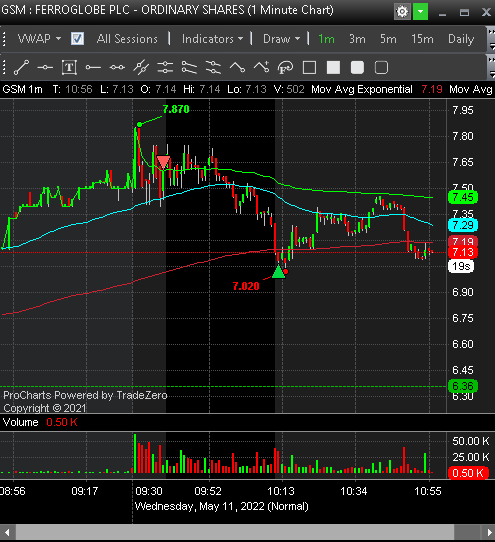Select the polyline with plus tool
Screen dimensions: 495x542
[x=261, y=67]
